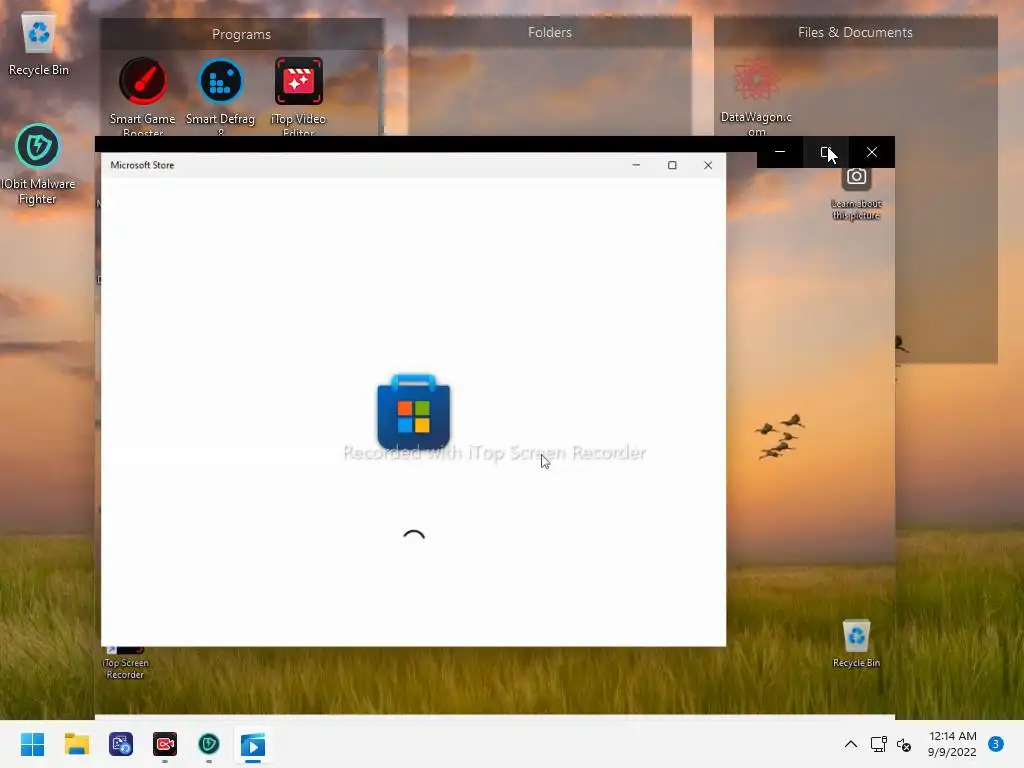The height and width of the screenshot is (768, 1024).
Task: Select the Recycle Bin desktop icon at top-left
Action: click(39, 45)
